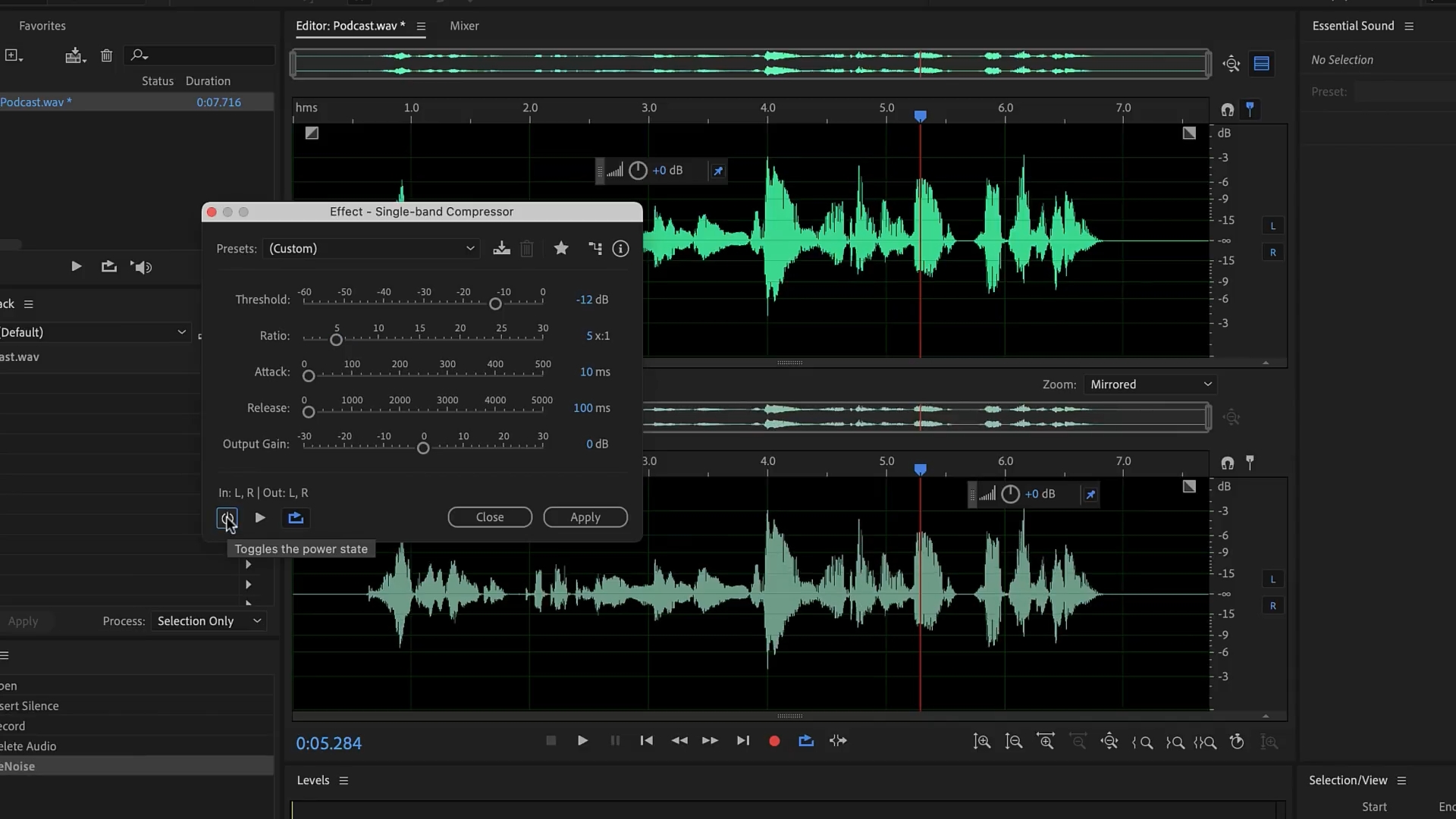Viewport: 1456px width, 819px height.
Task: Save the compressor settings as a preset
Action: pyautogui.click(x=501, y=249)
